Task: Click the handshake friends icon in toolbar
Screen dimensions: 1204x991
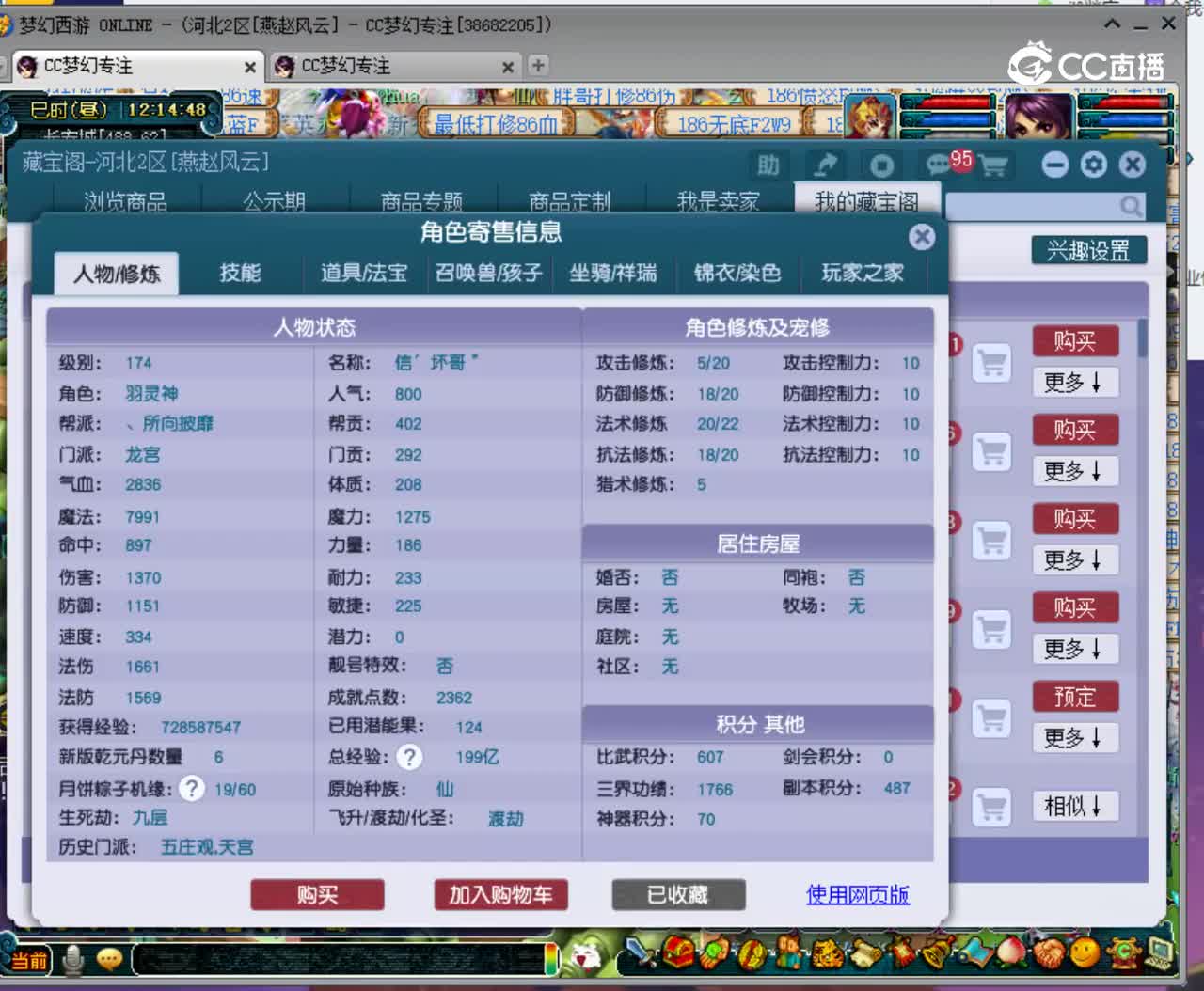Action: (1047, 954)
